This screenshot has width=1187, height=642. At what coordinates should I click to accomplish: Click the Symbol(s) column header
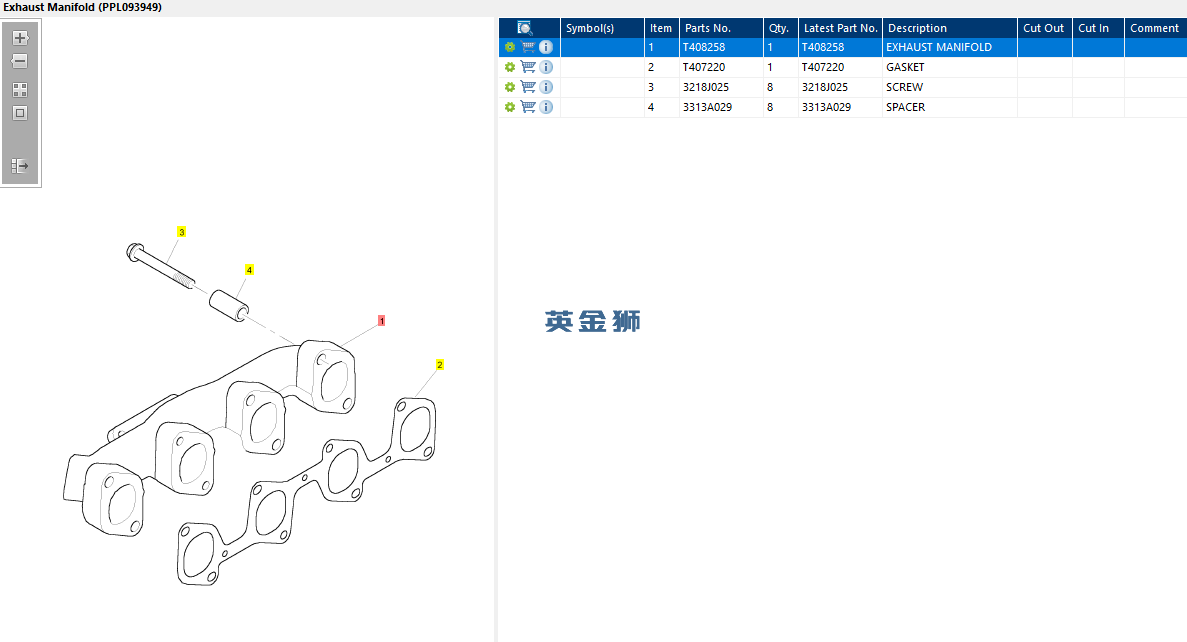tap(603, 28)
